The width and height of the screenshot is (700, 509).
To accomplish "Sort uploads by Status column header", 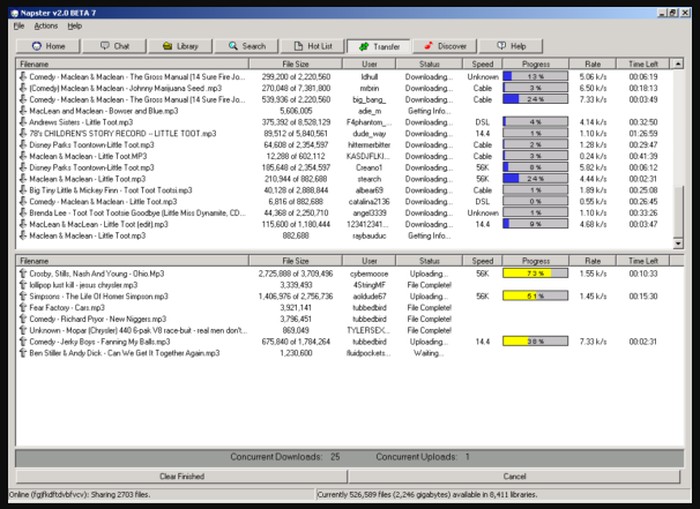I will point(429,261).
